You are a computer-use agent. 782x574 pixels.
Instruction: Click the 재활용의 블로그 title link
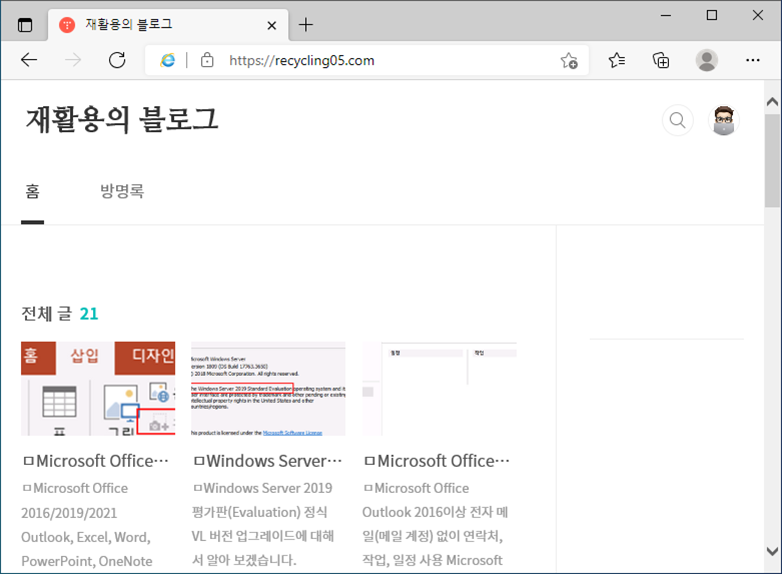point(122,120)
